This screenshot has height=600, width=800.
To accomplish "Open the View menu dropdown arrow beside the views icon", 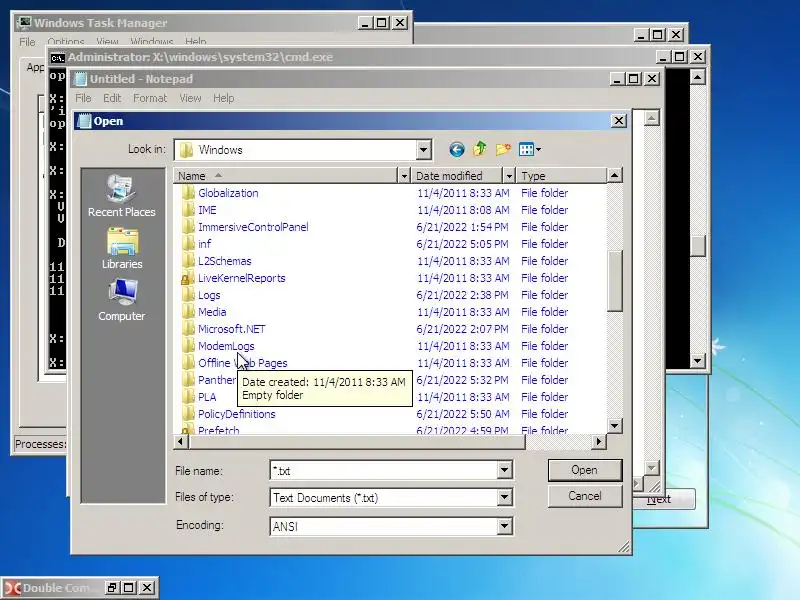I will coord(538,149).
